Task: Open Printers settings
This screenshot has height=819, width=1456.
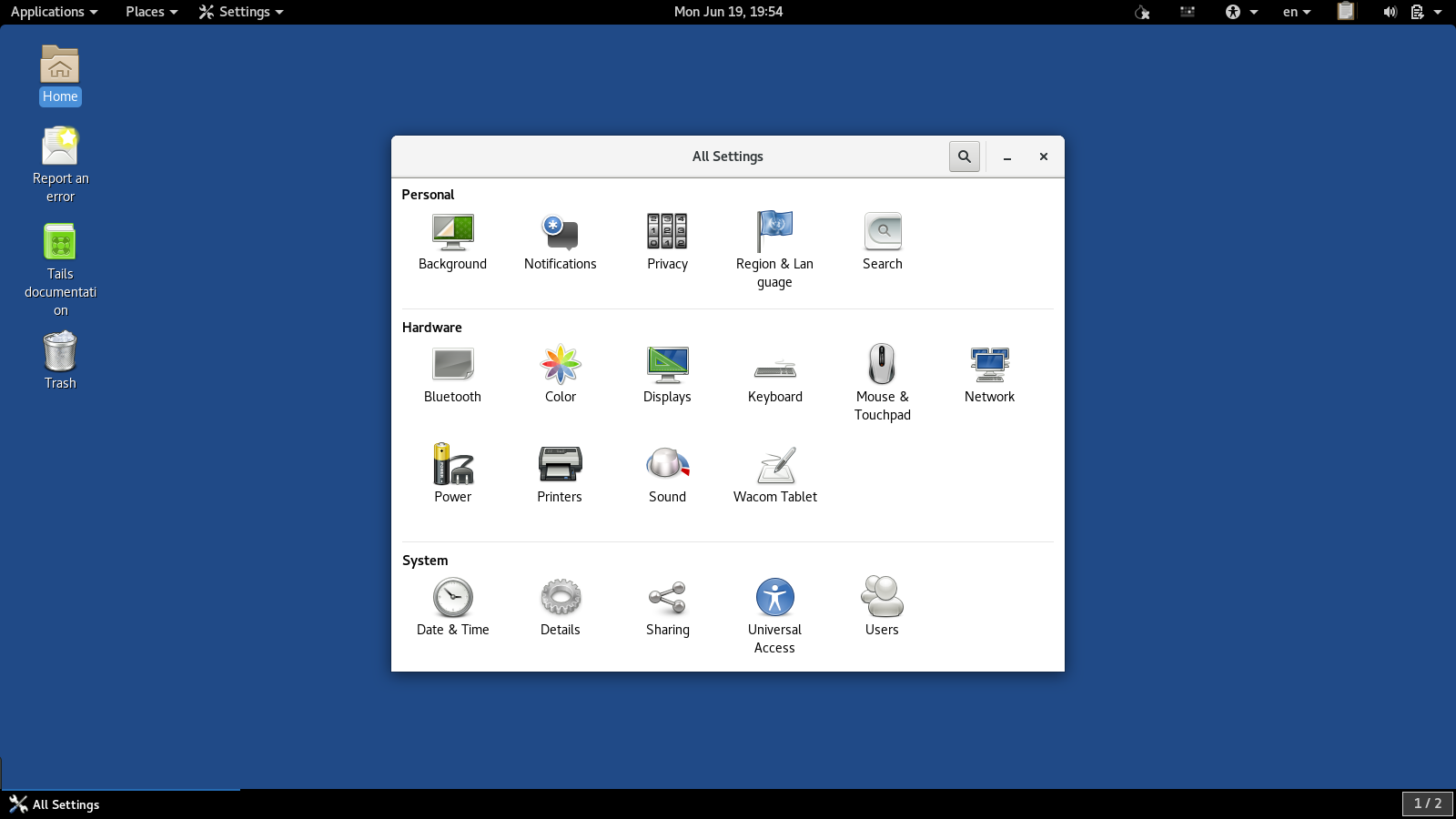Action: pyautogui.click(x=560, y=474)
